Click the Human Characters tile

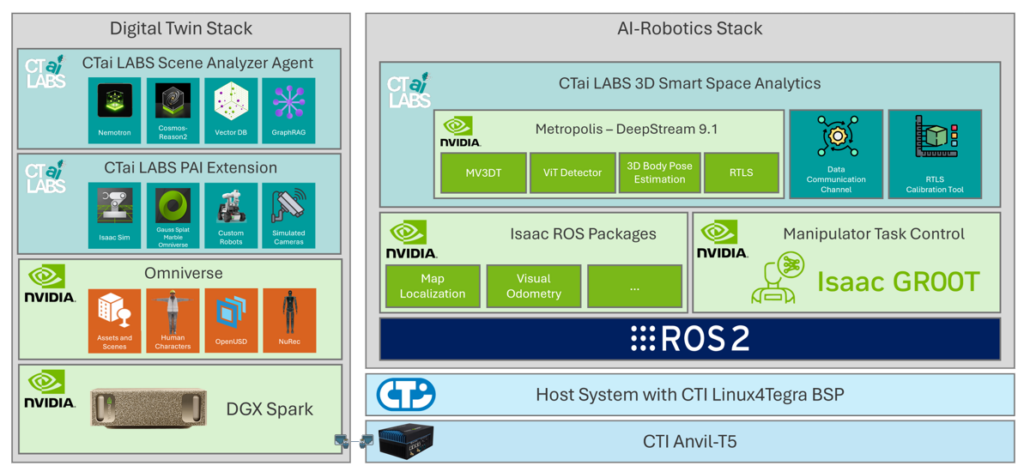click(x=172, y=321)
